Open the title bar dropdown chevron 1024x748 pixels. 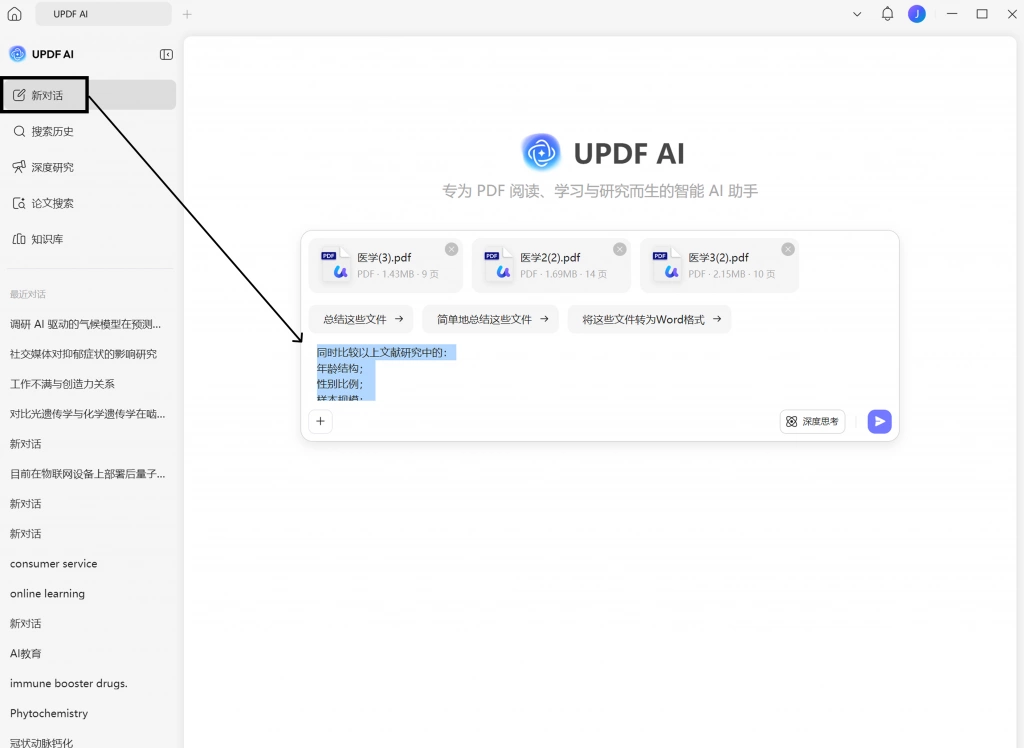pyautogui.click(x=857, y=14)
